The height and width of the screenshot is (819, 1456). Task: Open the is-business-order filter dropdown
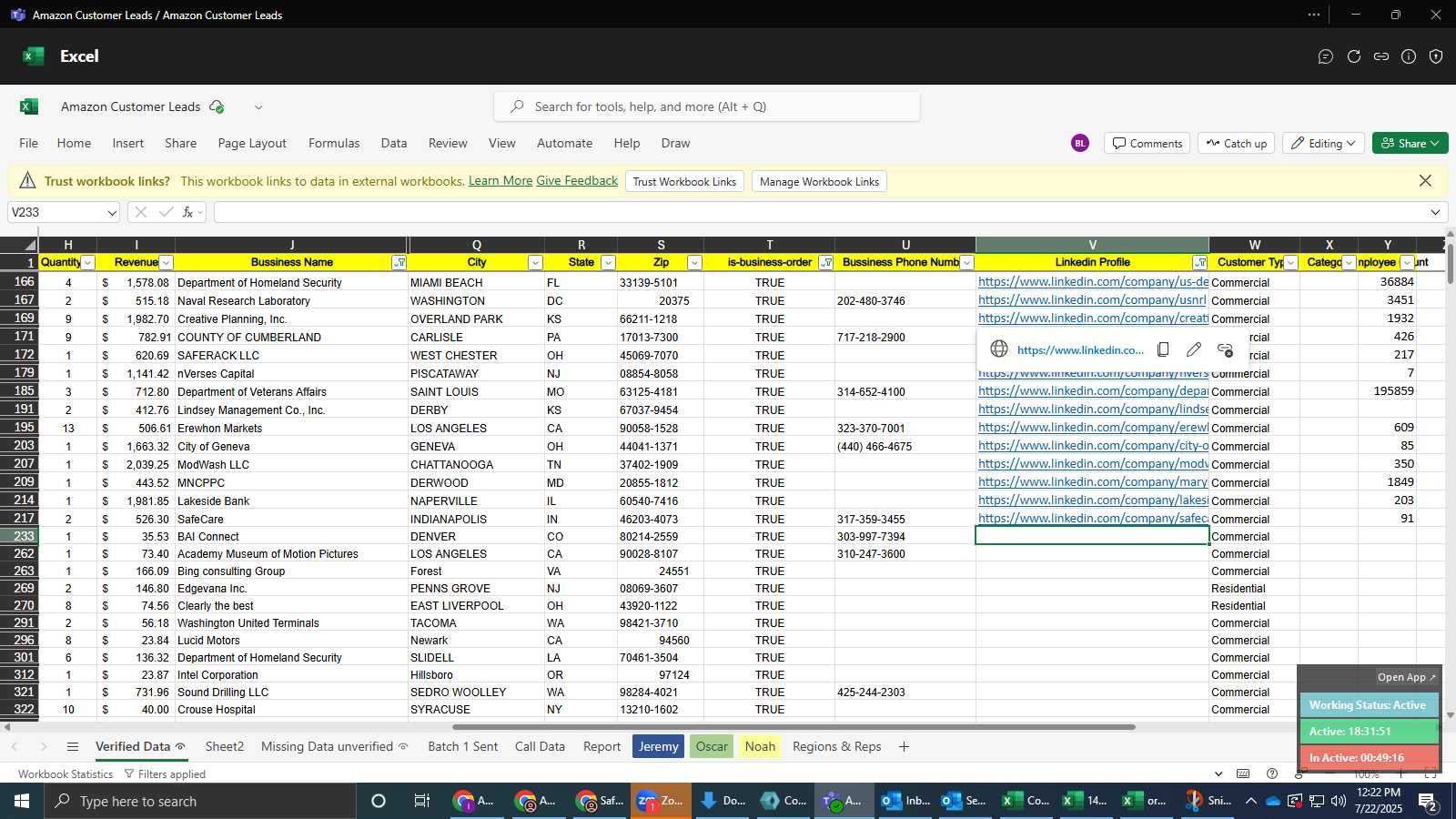coord(825,262)
